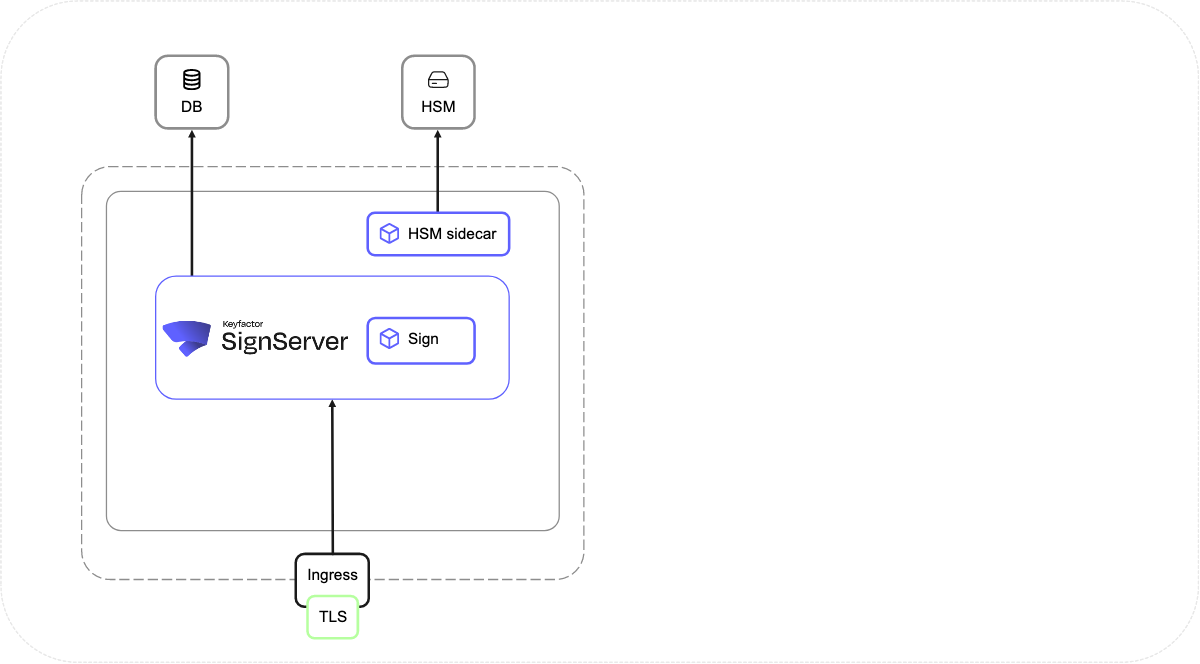Click the database icon above the DB label
The height and width of the screenshot is (664, 1200).
191,79
